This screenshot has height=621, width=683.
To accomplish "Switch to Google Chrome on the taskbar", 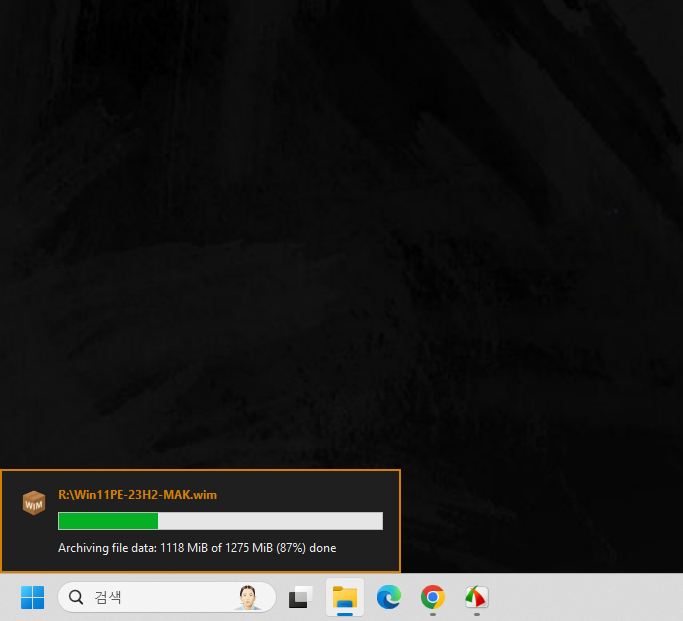I will click(433, 597).
